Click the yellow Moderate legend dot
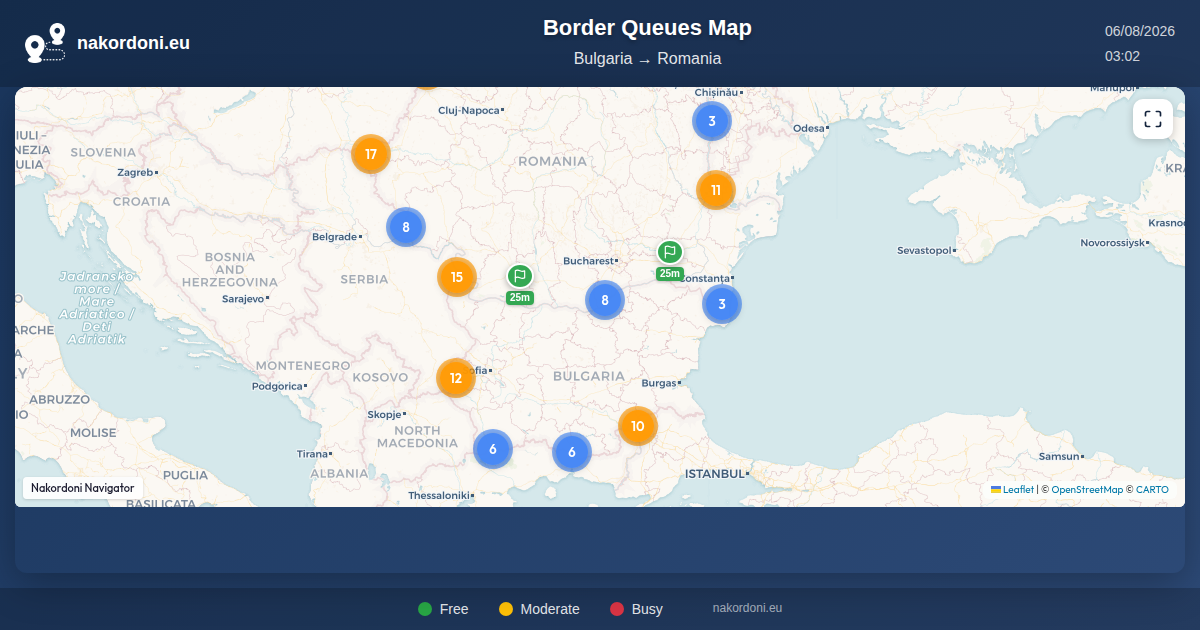 click(506, 609)
